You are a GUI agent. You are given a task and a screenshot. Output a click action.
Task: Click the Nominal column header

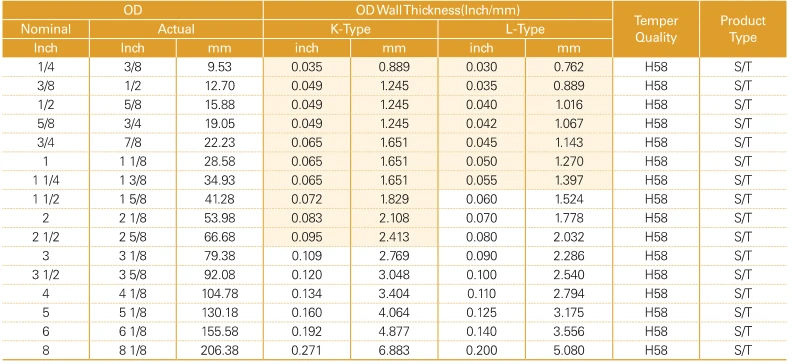coord(45,29)
